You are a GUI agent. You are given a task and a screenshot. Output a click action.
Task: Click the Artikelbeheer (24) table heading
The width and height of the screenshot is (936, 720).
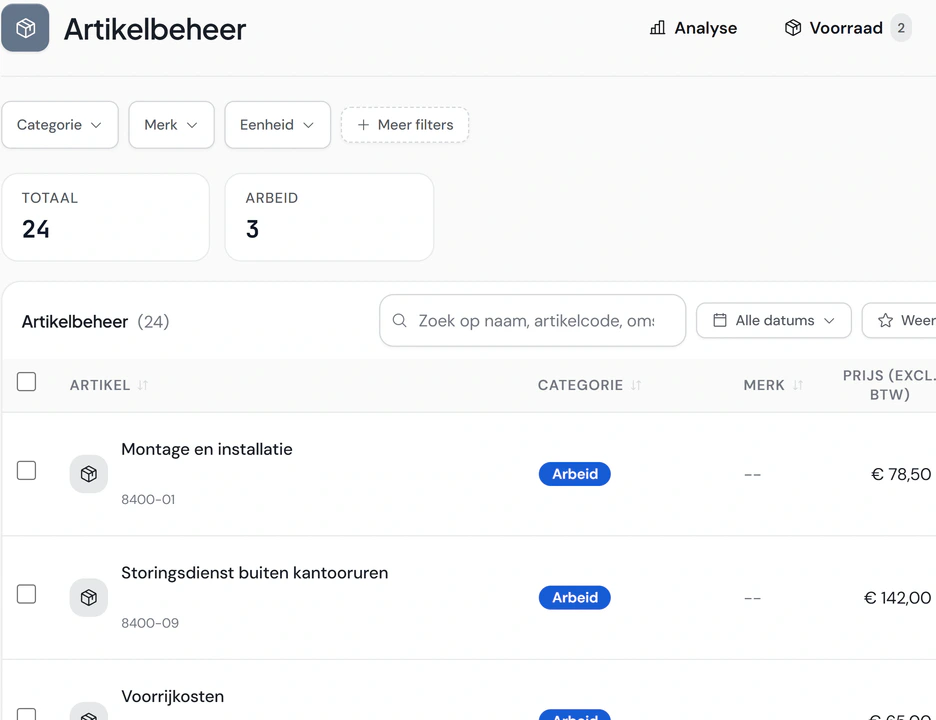click(96, 322)
